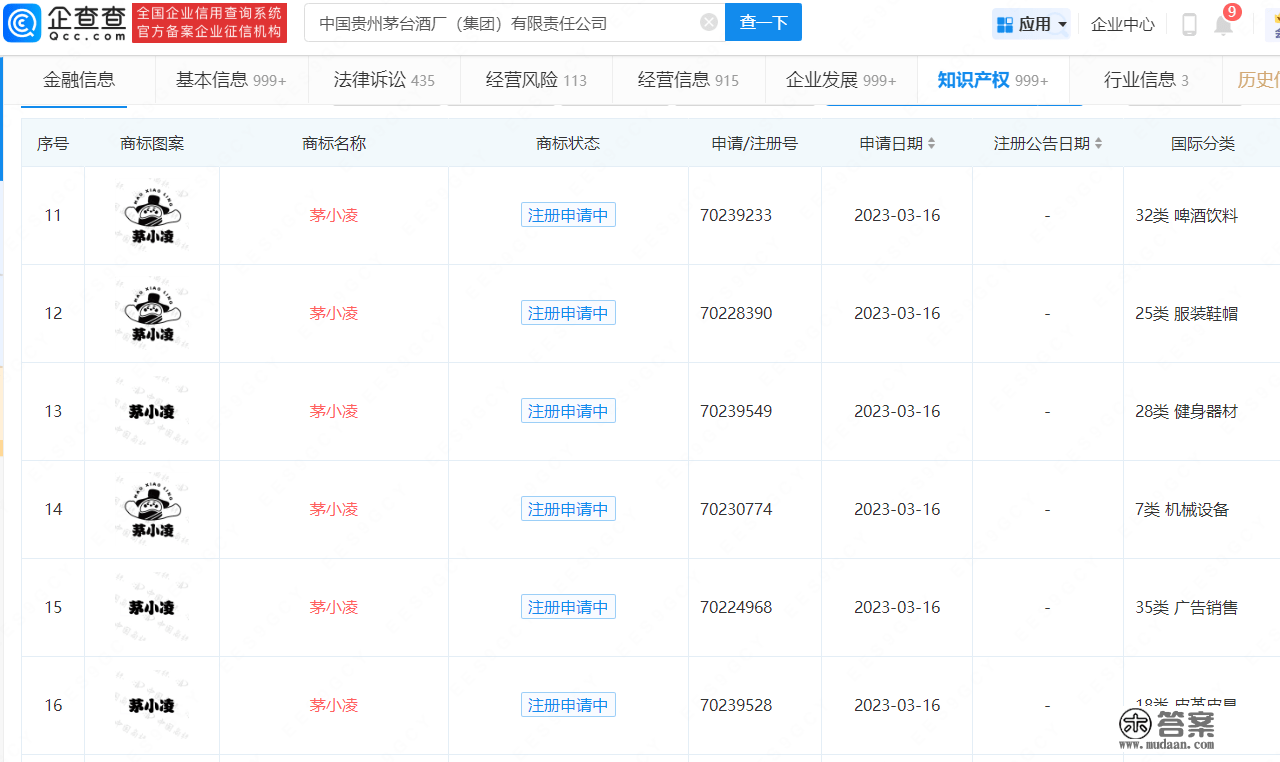Click the 国际分类 column header
1280x762 pixels.
pos(1203,144)
